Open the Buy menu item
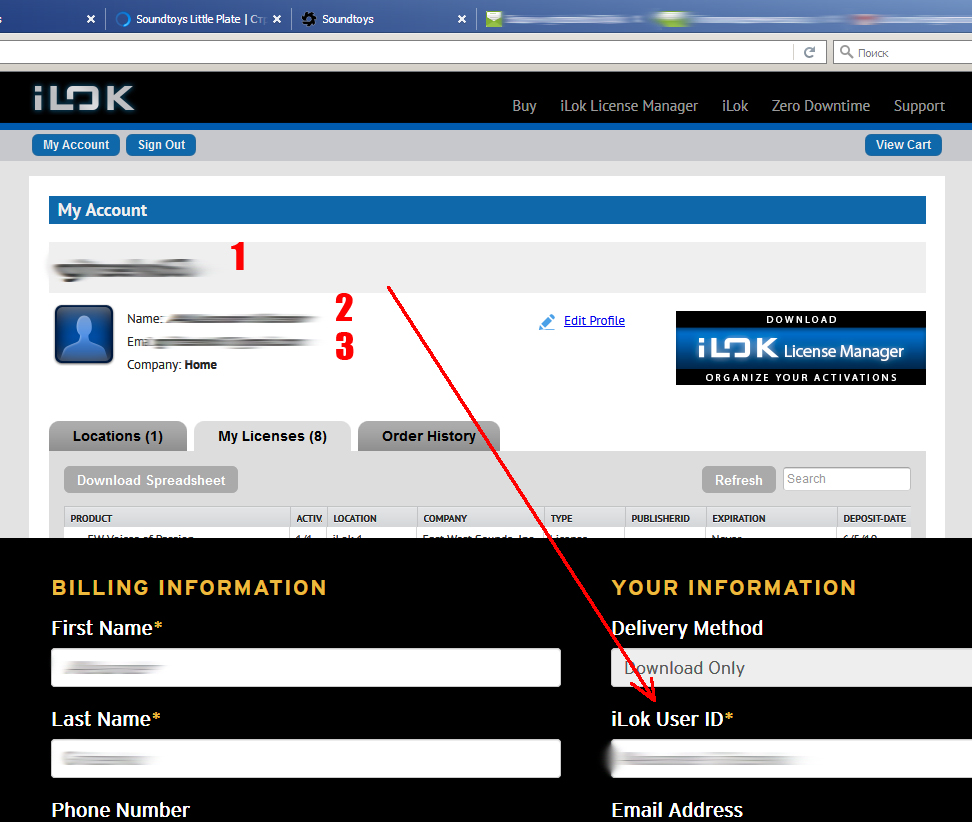Viewport: 972px width, 822px height. coord(524,106)
